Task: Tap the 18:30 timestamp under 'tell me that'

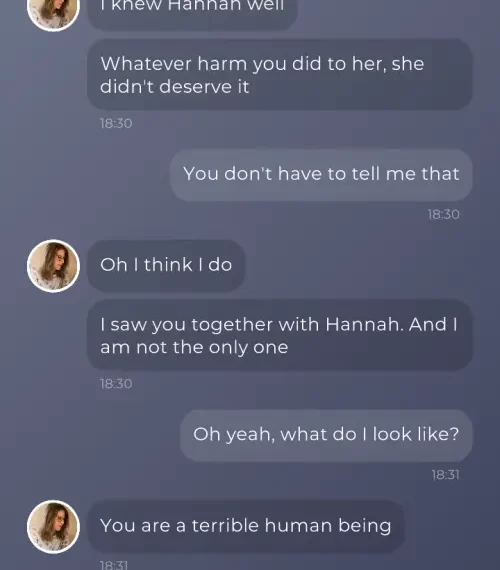Action: [x=444, y=214]
